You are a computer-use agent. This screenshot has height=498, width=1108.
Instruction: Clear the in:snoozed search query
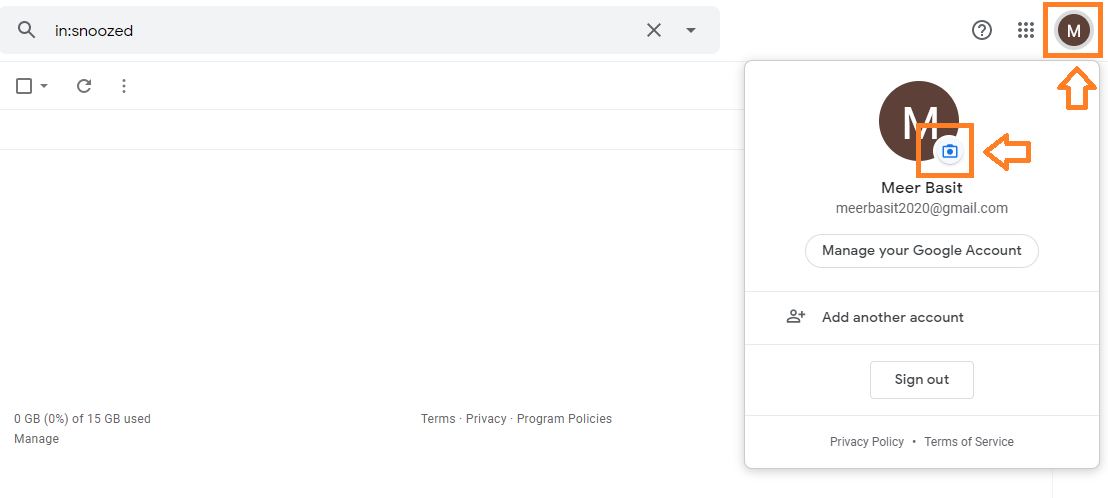click(x=654, y=30)
